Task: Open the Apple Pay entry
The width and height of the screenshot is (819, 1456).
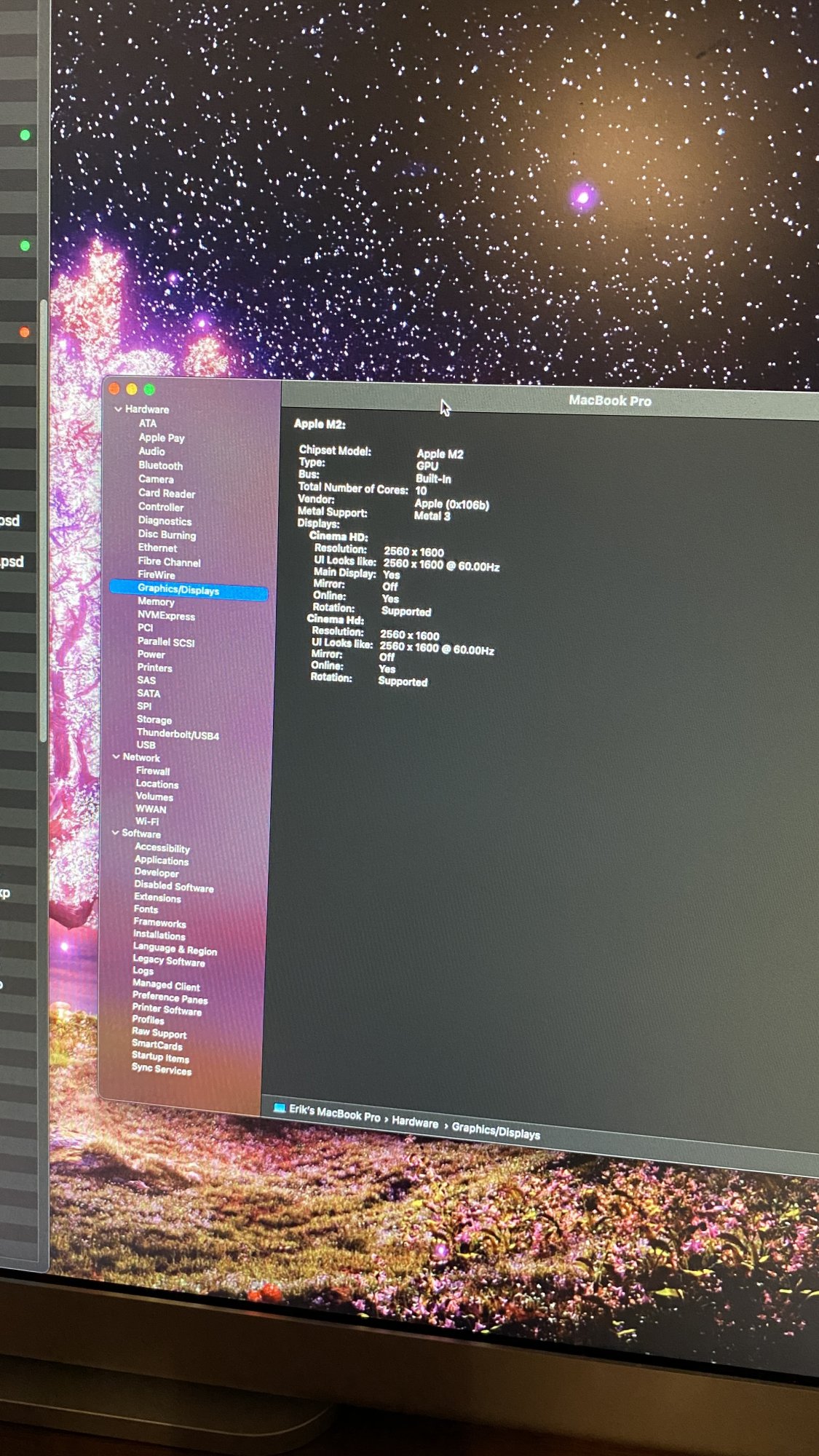Action: point(162,438)
